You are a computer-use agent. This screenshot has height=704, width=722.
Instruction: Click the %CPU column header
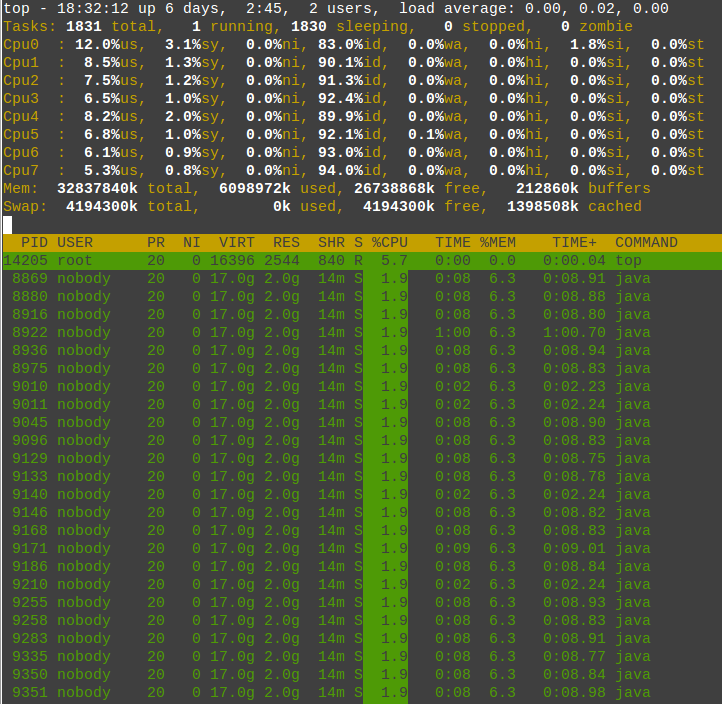pos(390,242)
